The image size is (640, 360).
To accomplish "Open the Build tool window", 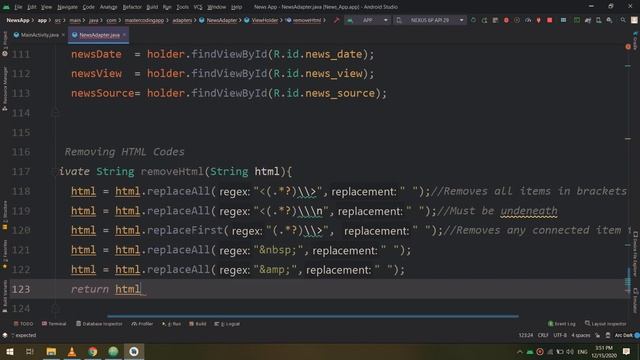I will pyautogui.click(x=198, y=324).
